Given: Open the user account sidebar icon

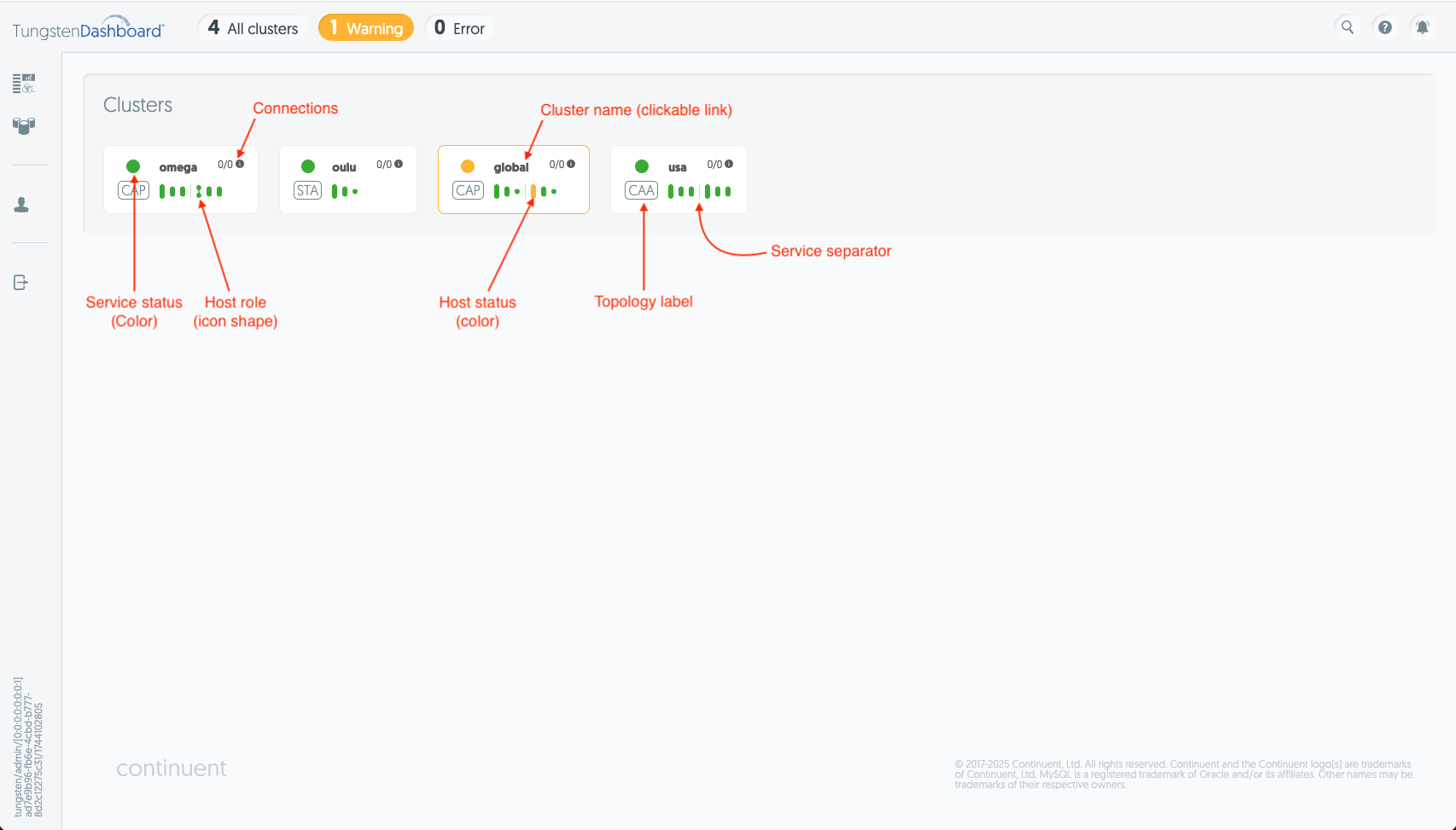Looking at the screenshot, I should (21, 205).
